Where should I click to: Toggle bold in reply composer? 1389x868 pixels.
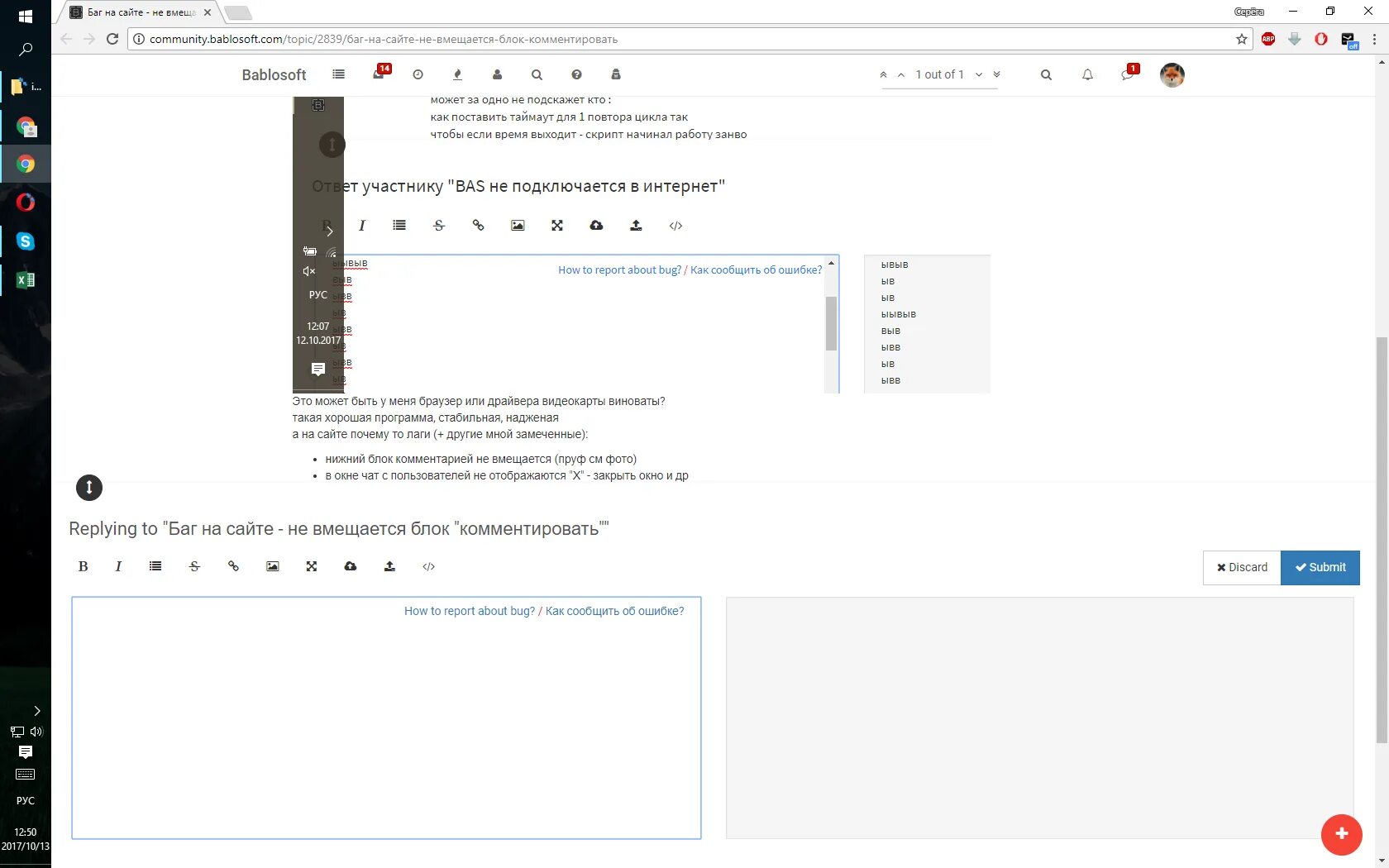pos(83,566)
